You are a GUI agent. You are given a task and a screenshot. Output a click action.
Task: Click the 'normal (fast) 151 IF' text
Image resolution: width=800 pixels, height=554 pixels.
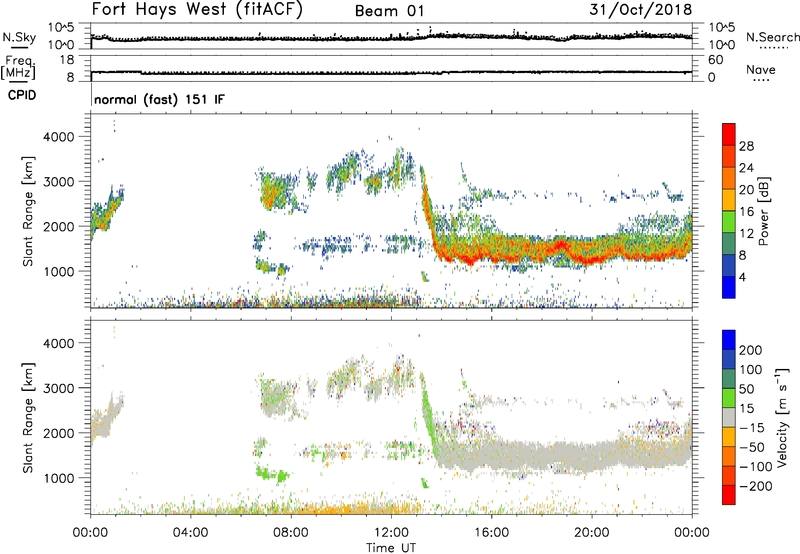[x=159, y=99]
